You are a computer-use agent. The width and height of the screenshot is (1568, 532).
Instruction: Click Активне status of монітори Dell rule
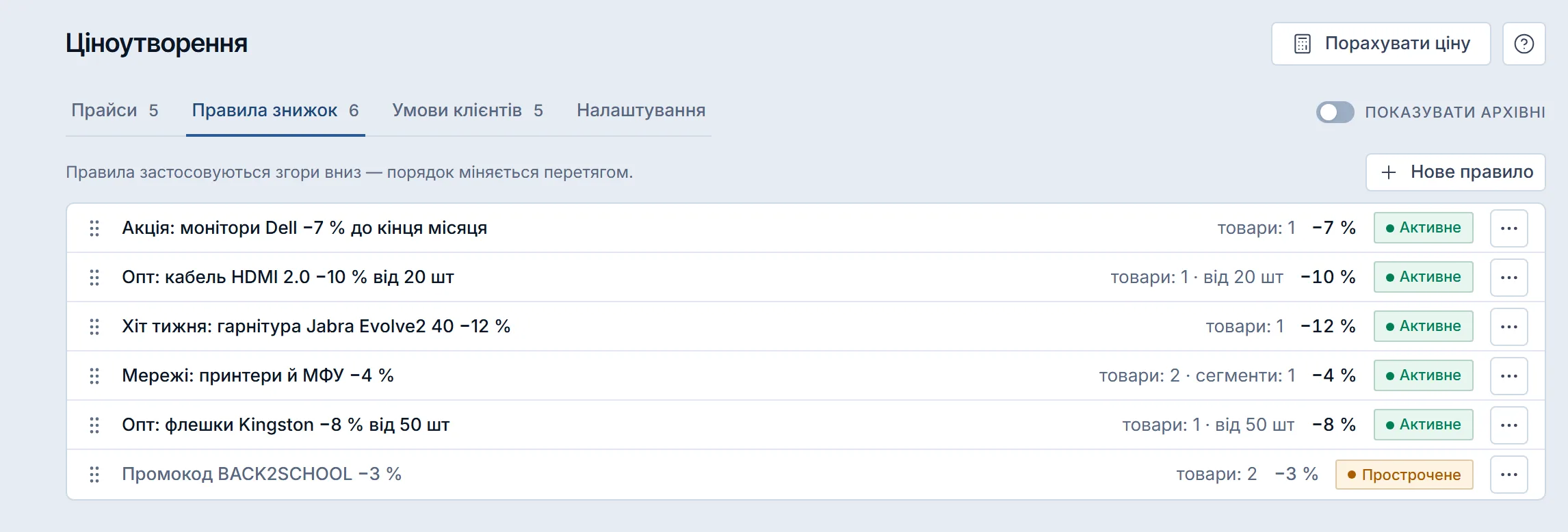point(1423,228)
